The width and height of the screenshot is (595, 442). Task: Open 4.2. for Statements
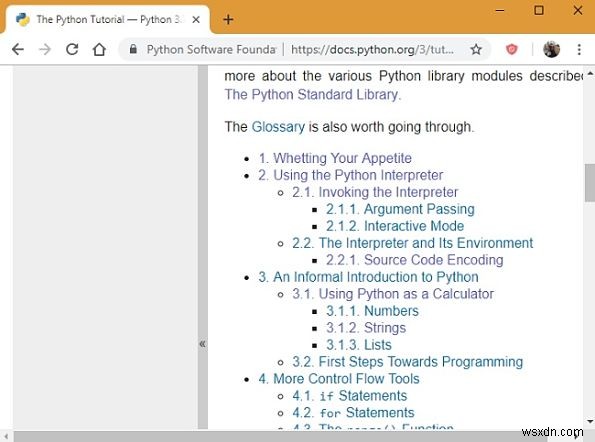coord(353,412)
